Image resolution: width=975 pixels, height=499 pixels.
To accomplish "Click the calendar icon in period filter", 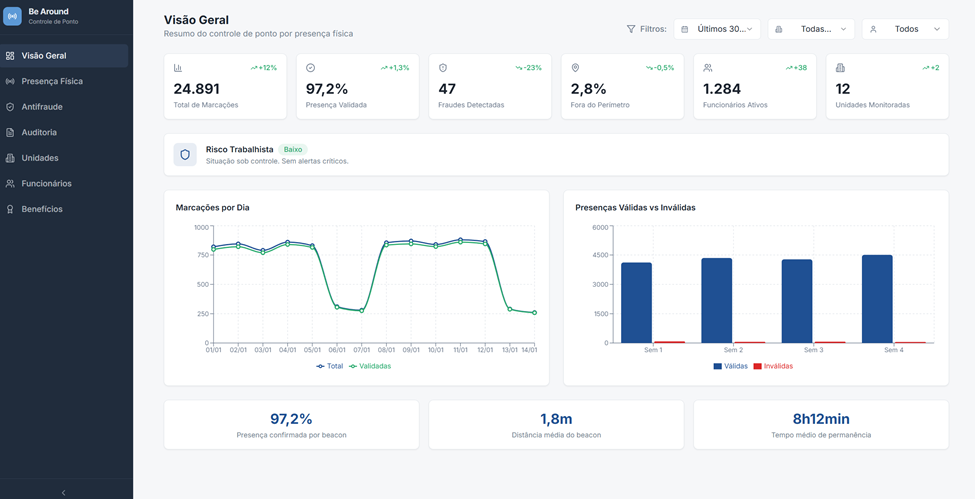I will (x=685, y=29).
